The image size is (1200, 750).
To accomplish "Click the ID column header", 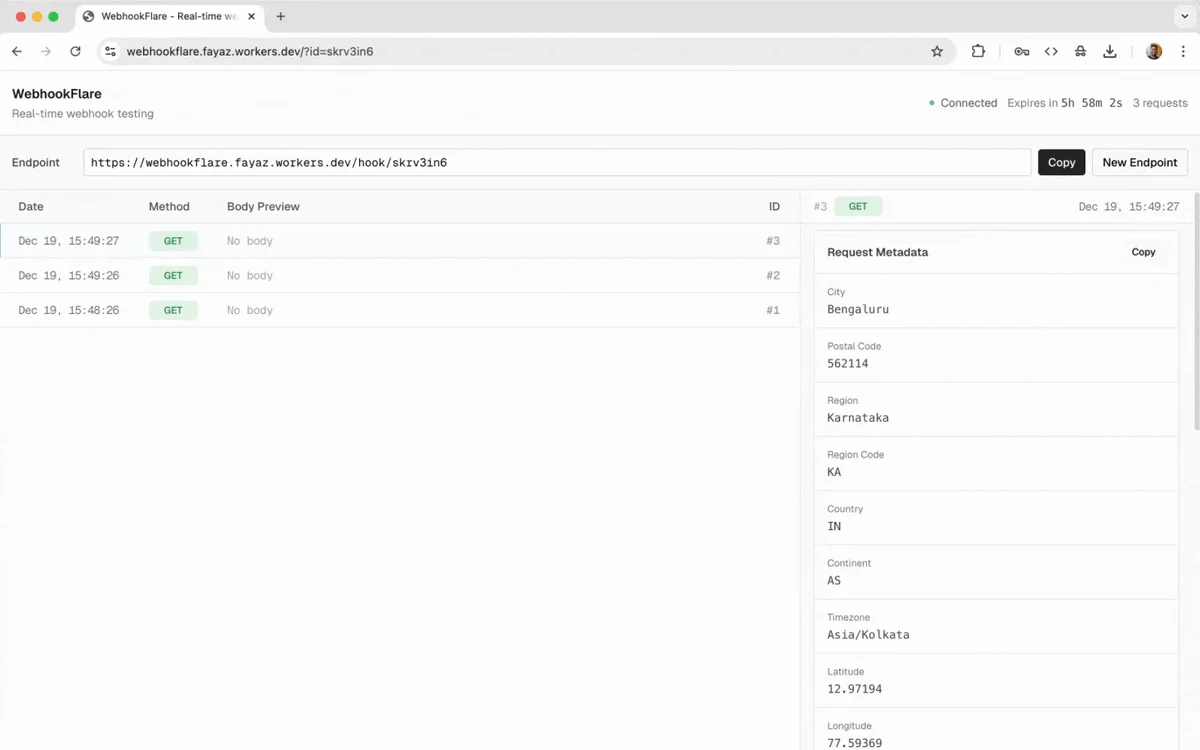I will pos(774,207).
